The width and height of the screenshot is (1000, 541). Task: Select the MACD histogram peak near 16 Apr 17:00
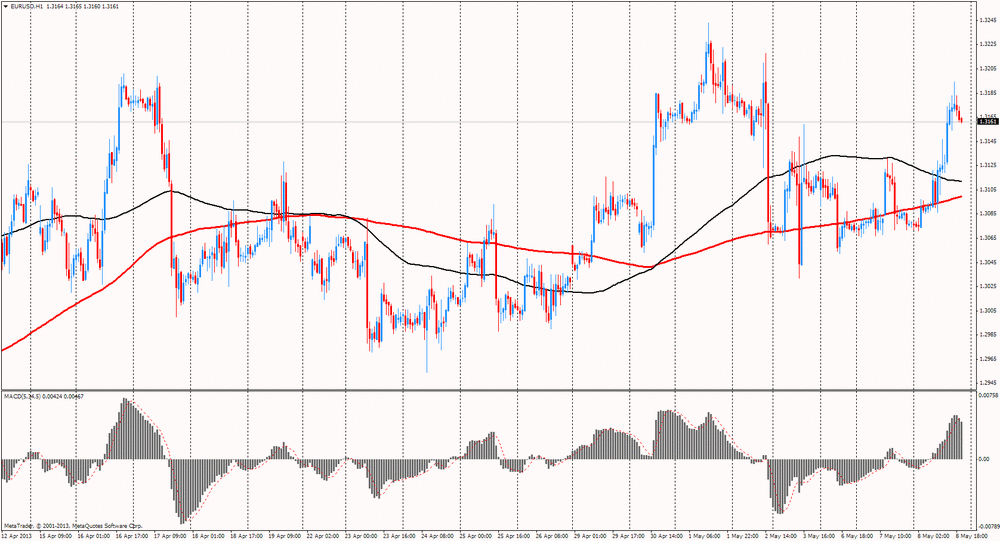126,429
